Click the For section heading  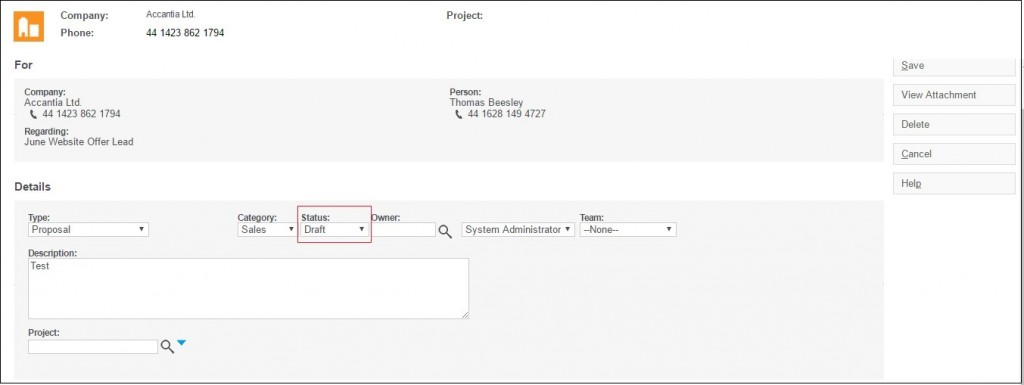click(23, 65)
